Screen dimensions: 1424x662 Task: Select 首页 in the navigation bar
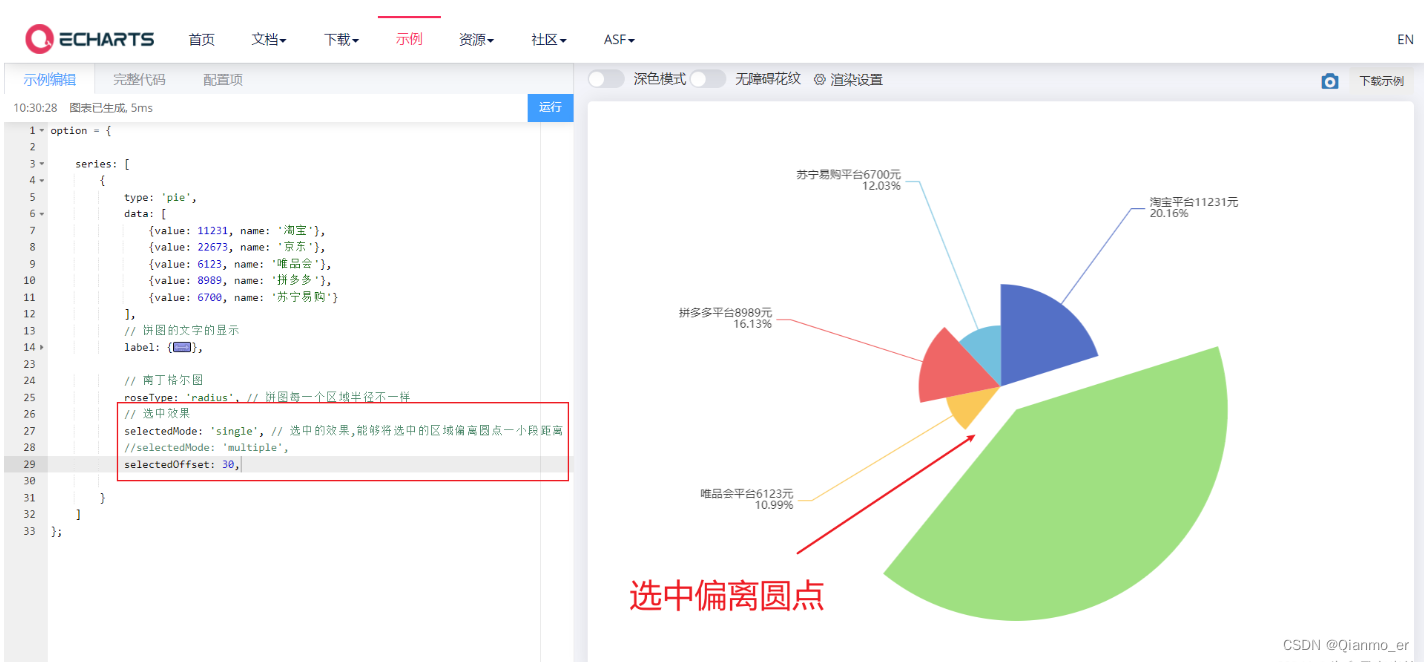201,39
